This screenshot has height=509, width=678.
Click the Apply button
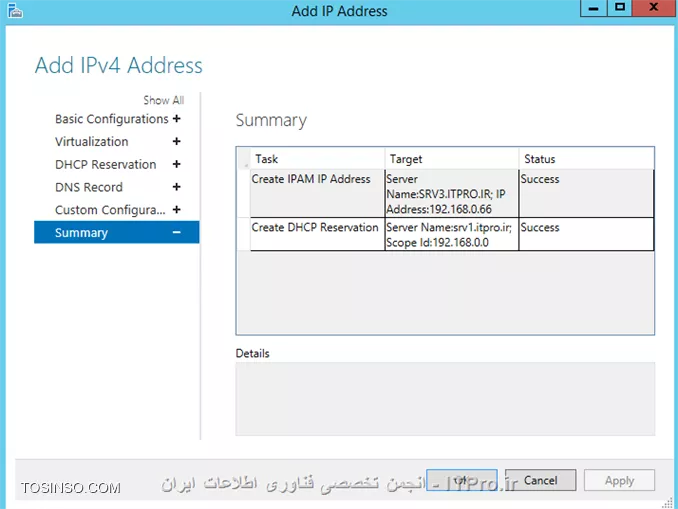pyautogui.click(x=619, y=480)
